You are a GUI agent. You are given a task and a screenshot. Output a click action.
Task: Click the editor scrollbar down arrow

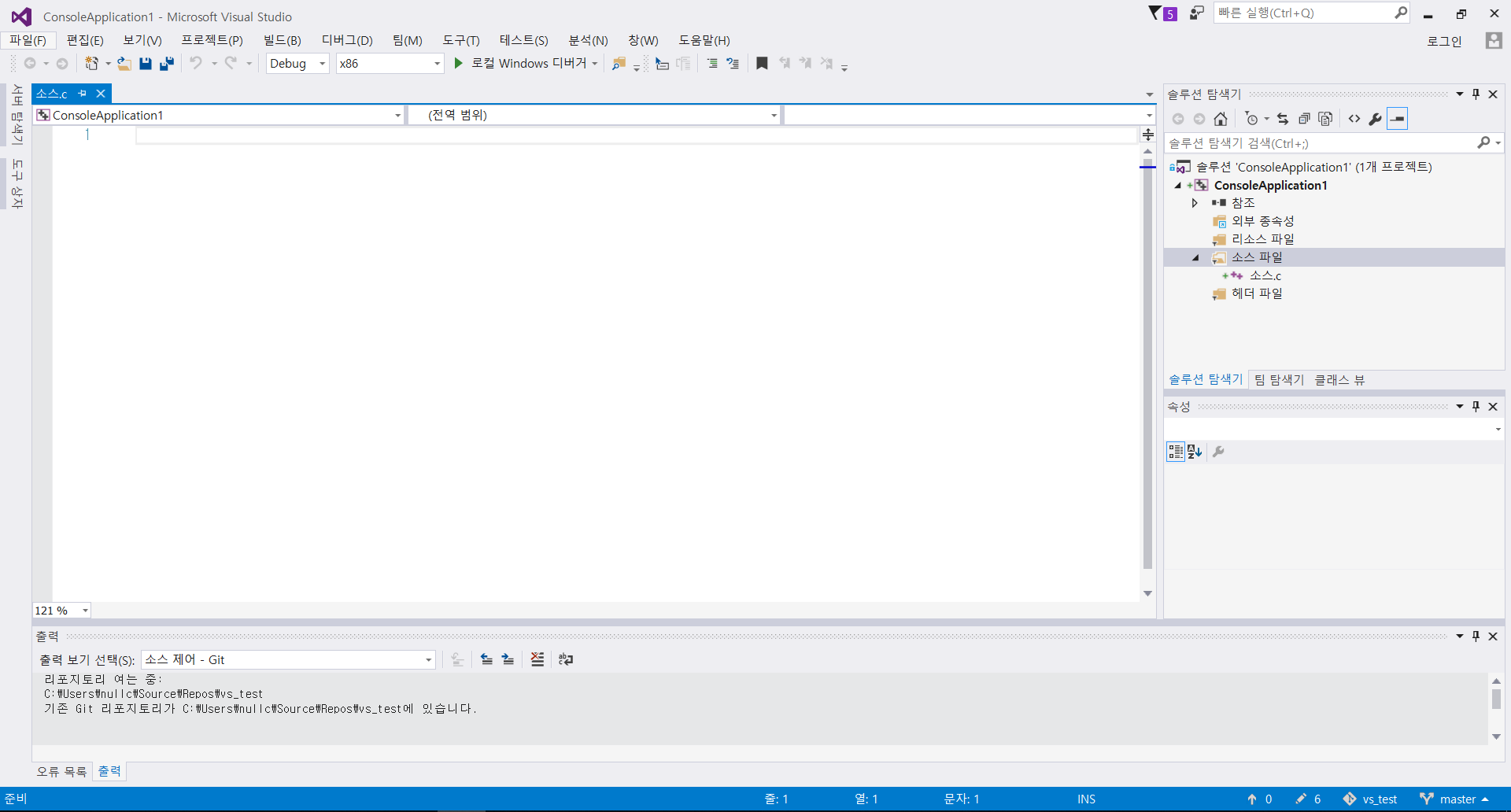pos(1147,593)
